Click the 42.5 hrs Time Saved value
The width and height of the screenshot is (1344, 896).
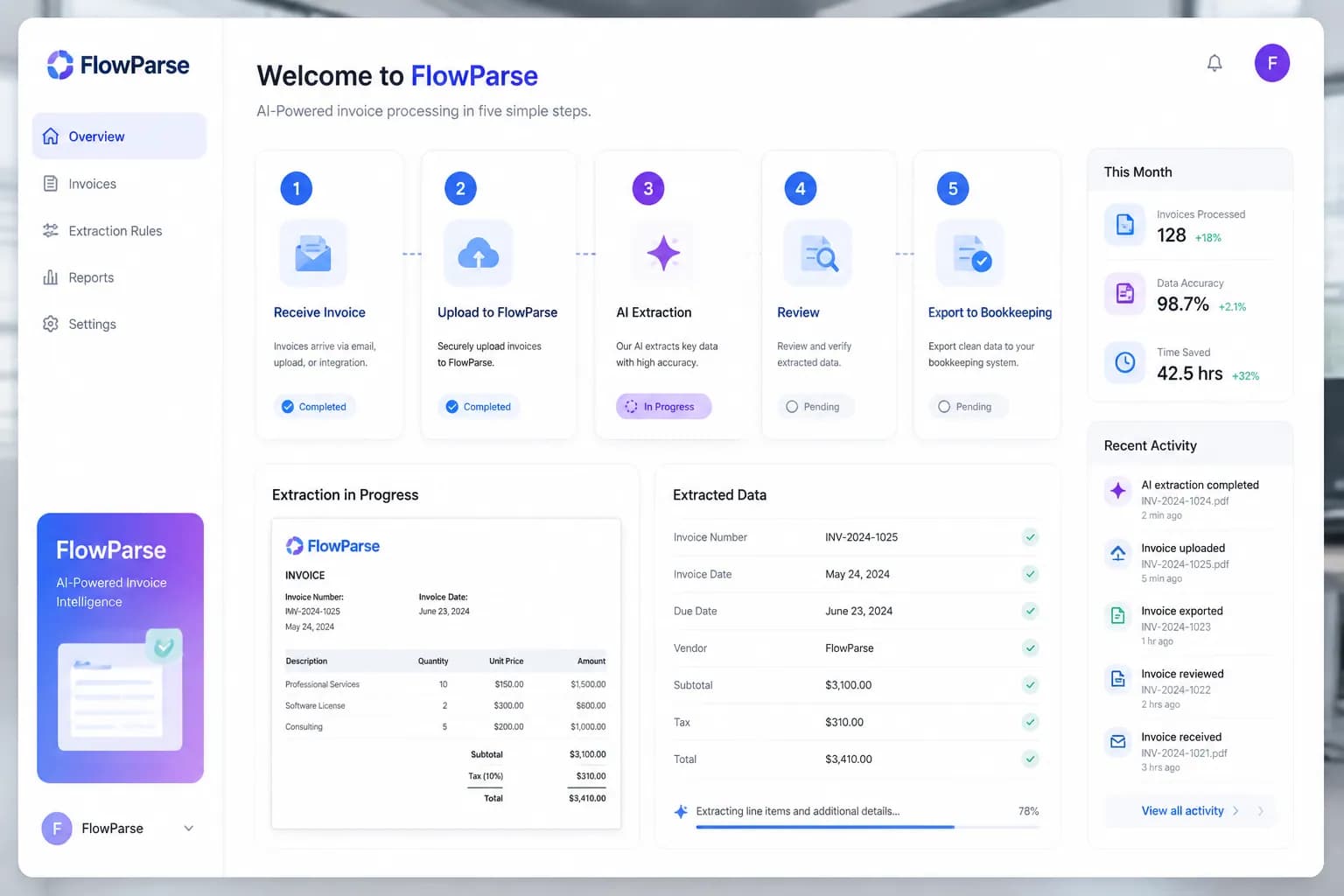coord(1189,374)
